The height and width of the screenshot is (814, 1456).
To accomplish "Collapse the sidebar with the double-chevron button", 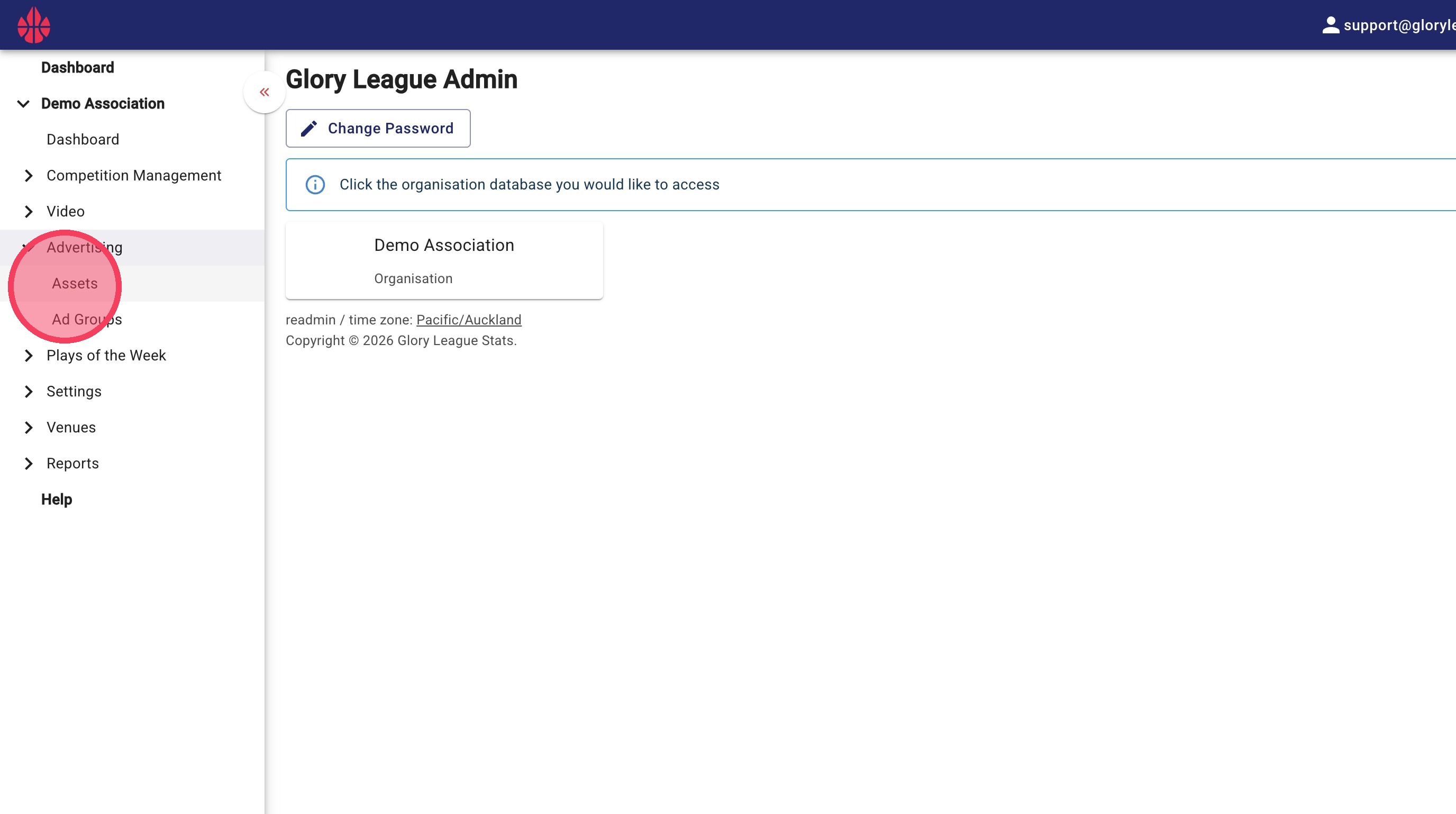I will point(265,92).
